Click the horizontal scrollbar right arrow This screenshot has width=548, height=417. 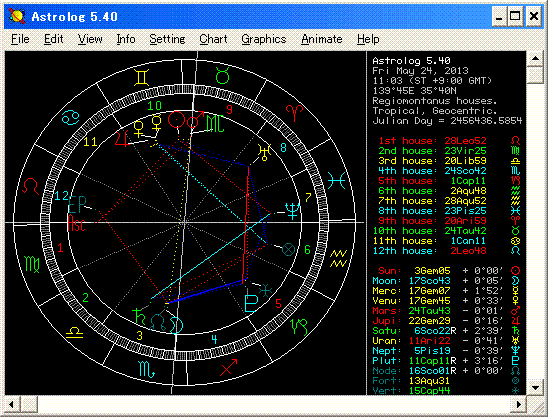point(519,404)
